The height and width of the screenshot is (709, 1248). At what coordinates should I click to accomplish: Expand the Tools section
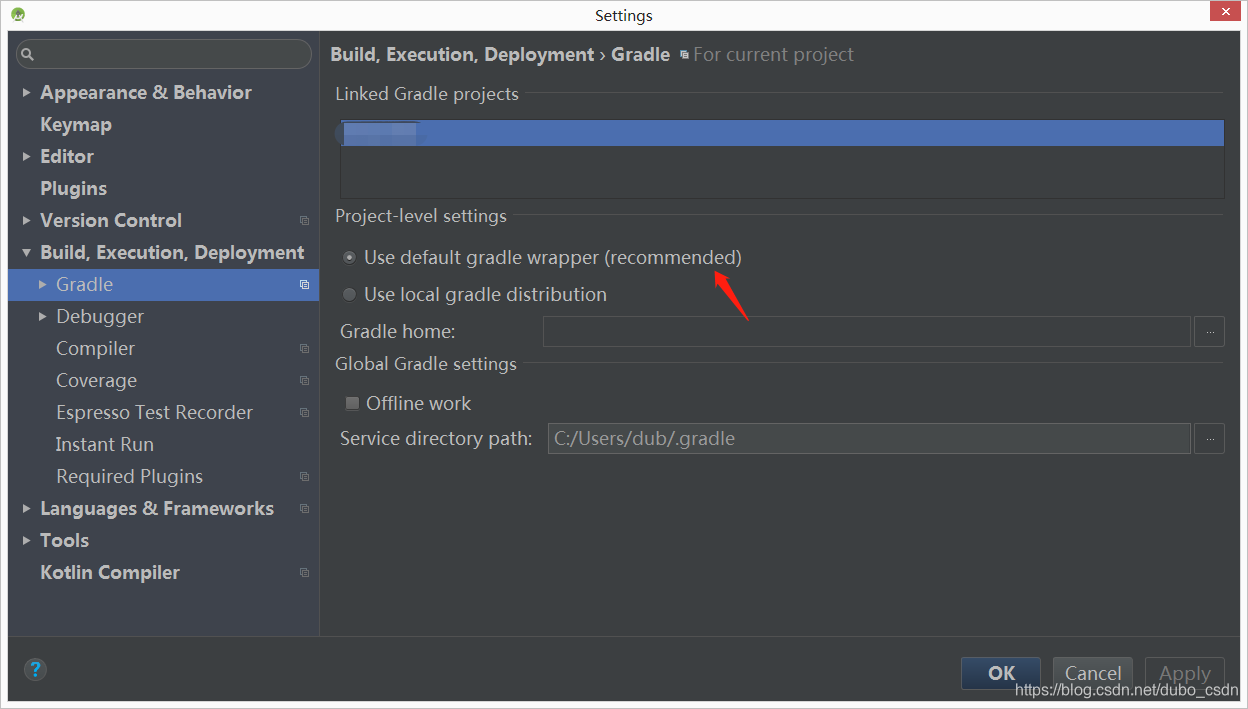26,541
